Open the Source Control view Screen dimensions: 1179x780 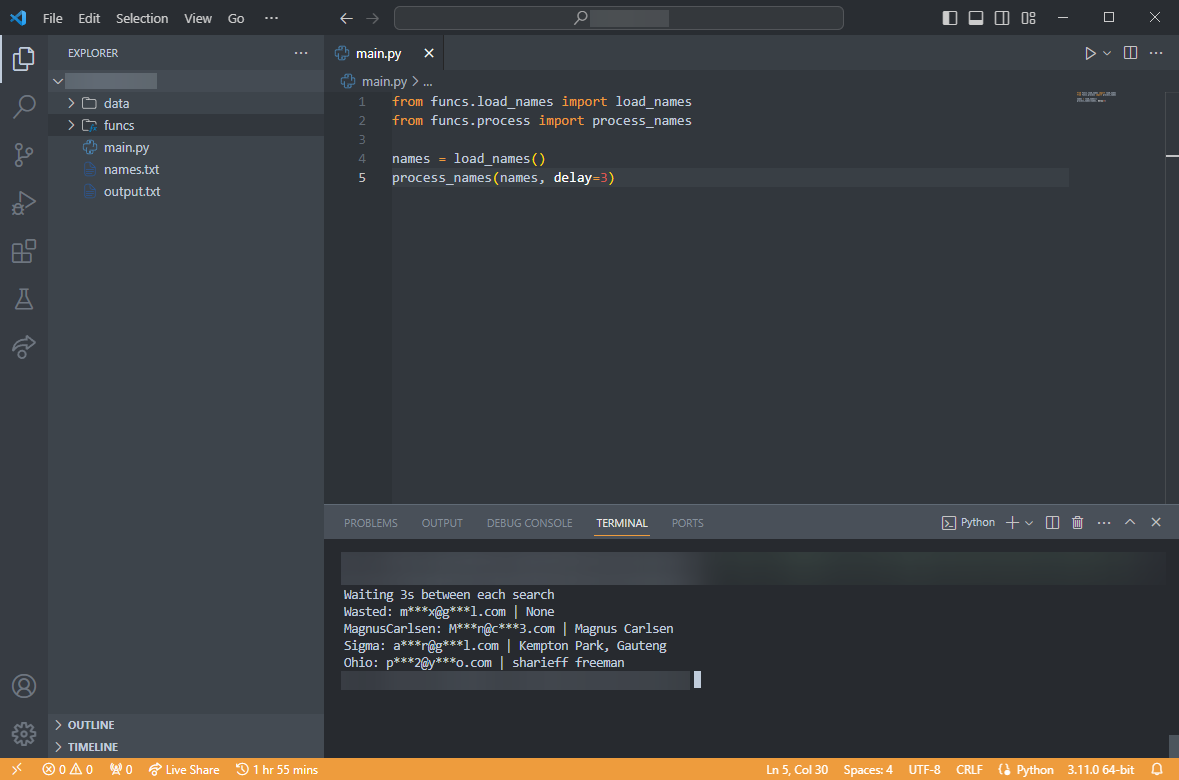[x=23, y=155]
